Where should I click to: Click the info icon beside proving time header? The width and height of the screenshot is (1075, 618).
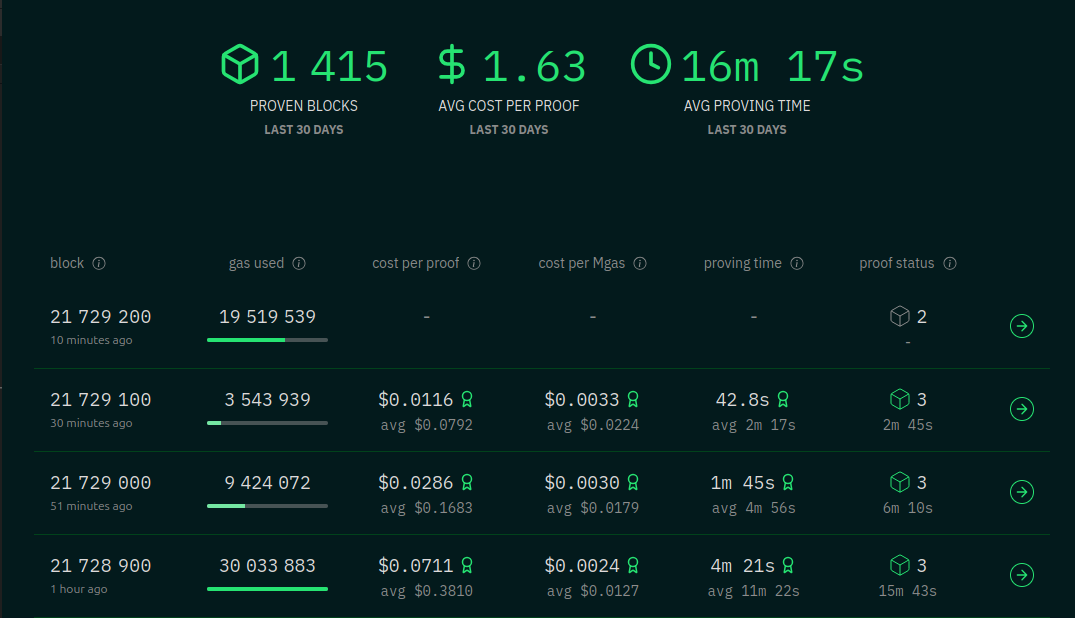point(797,263)
